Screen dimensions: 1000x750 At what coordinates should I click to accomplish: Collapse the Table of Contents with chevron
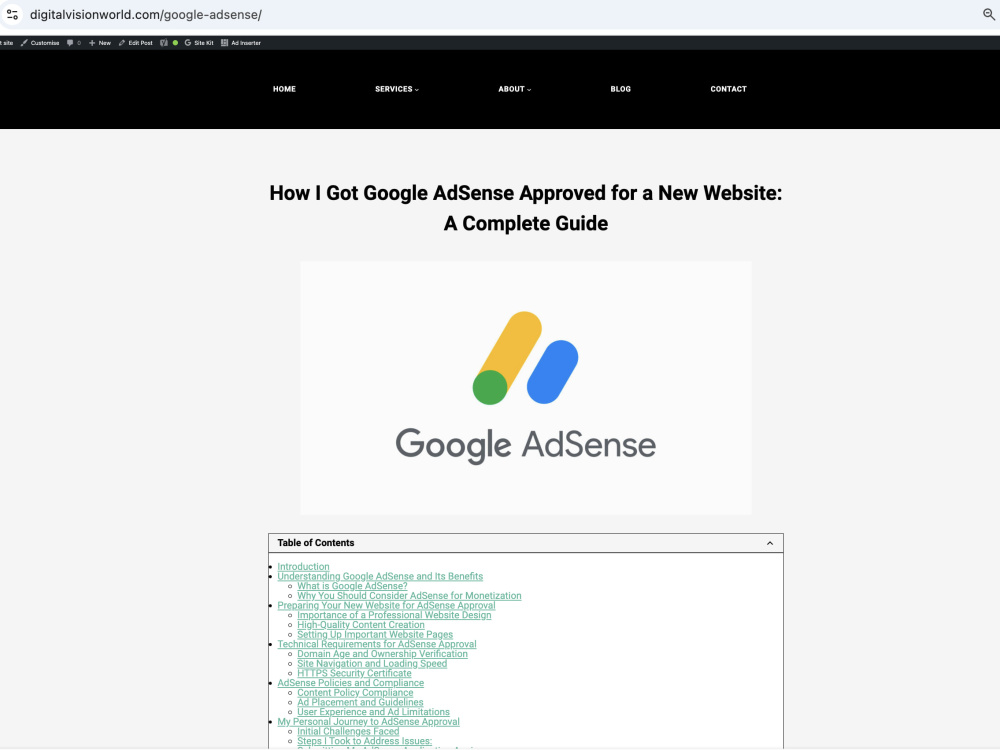(x=770, y=543)
